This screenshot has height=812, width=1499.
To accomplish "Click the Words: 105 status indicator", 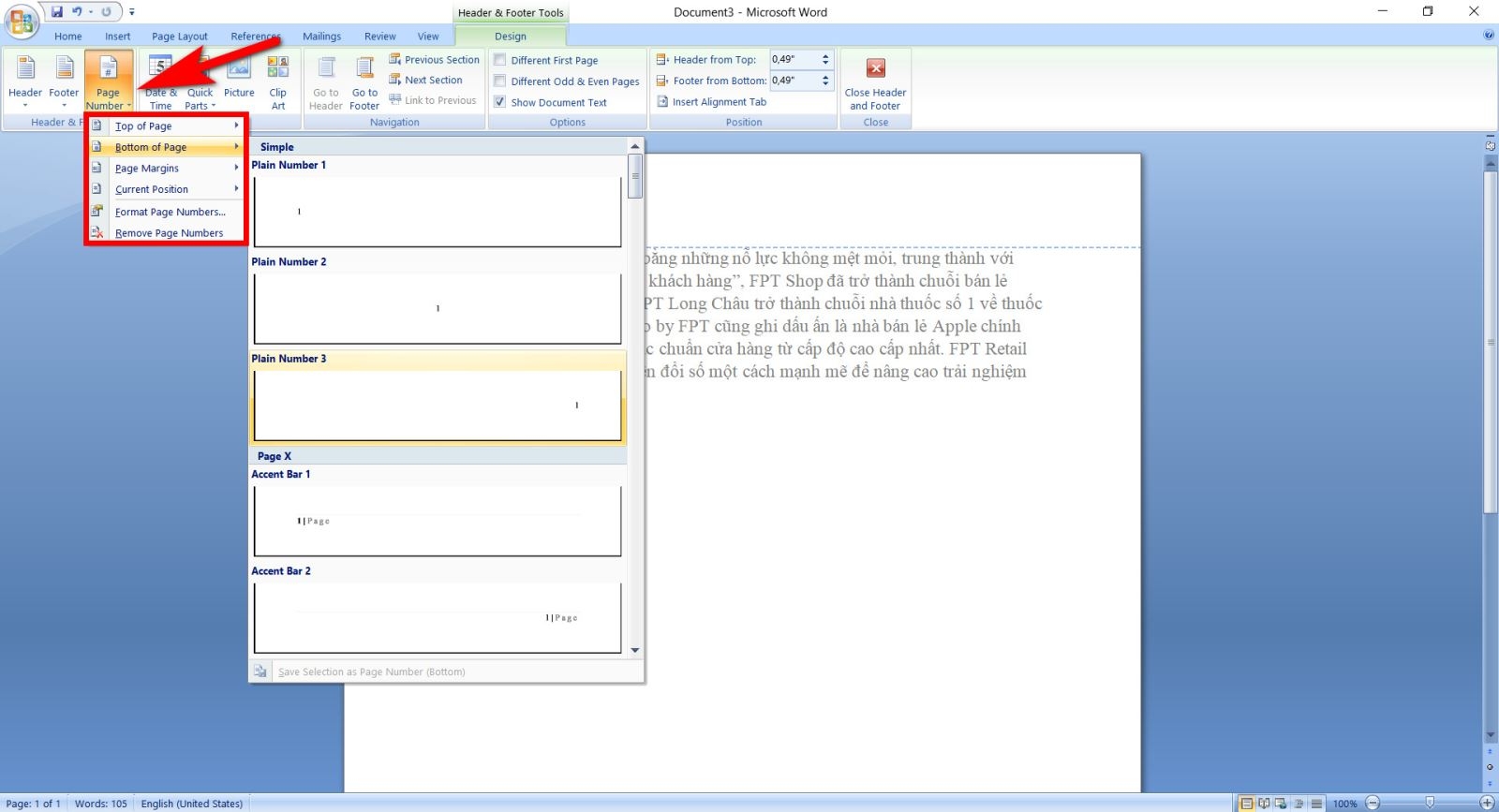I will 100,804.
